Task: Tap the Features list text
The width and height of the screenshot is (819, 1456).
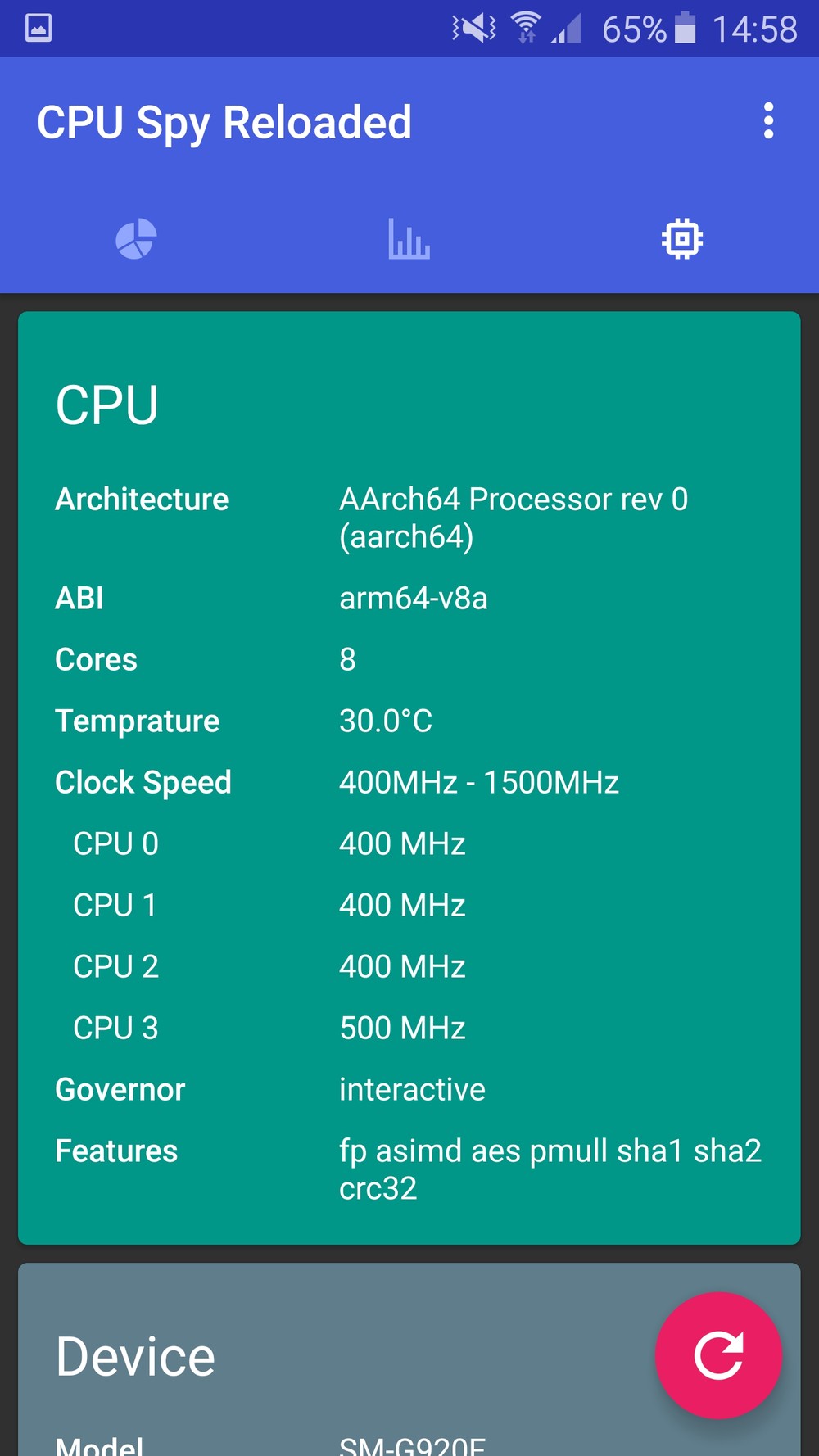Action: tap(550, 1169)
